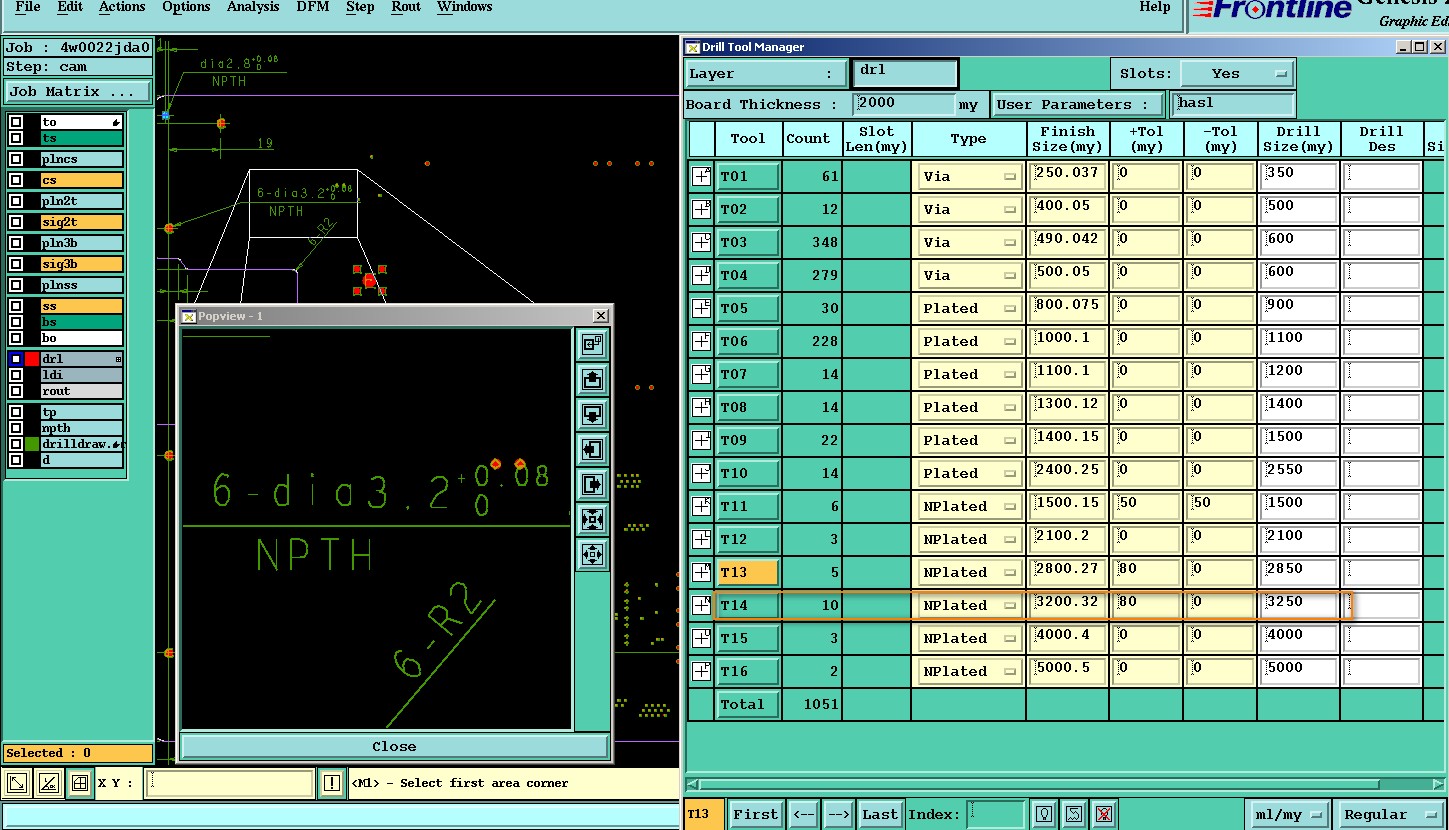Click the plus icon for tool T12
The width and height of the screenshot is (1449, 830).
pyautogui.click(x=702, y=540)
